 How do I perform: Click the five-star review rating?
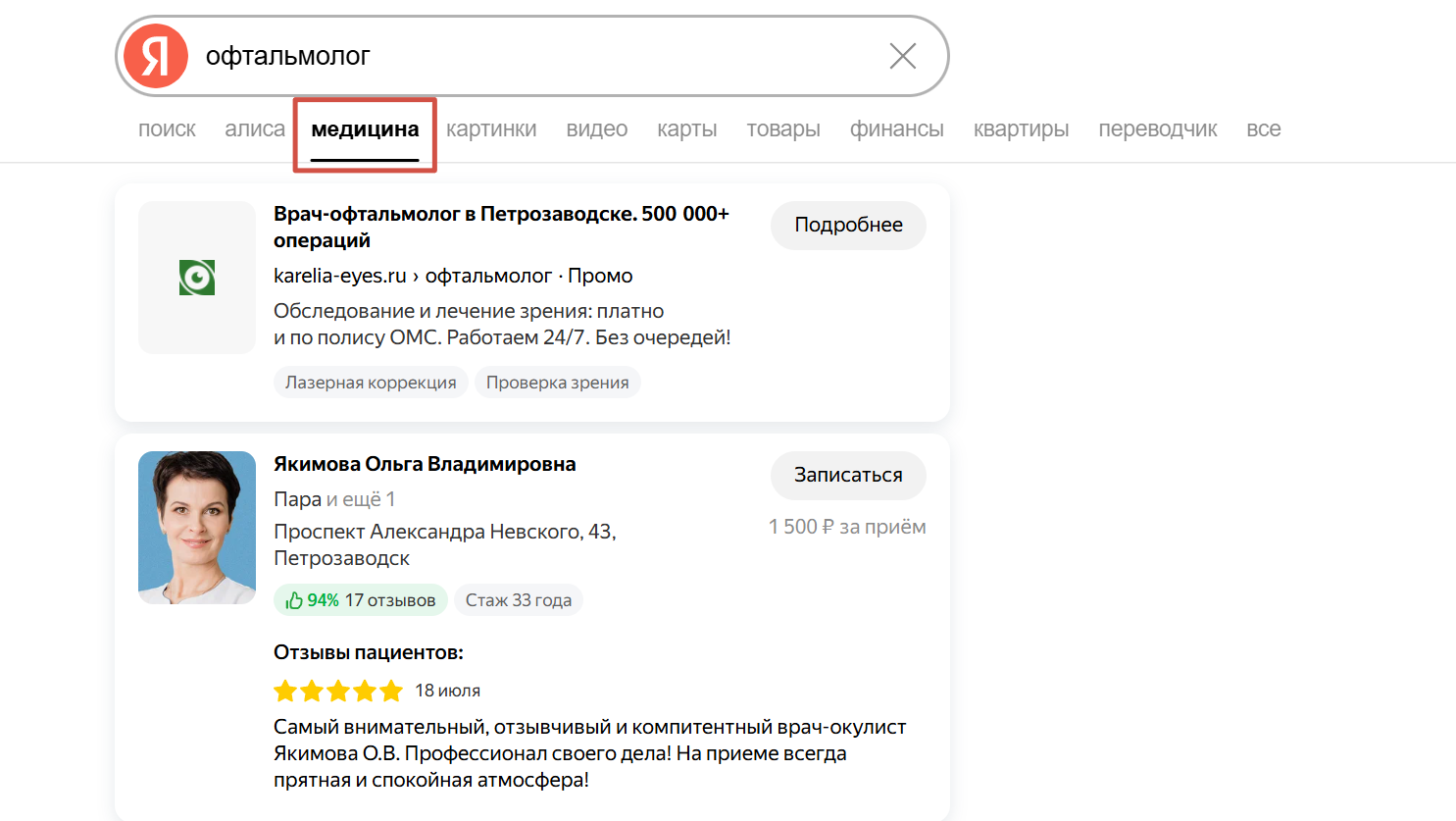coord(338,691)
